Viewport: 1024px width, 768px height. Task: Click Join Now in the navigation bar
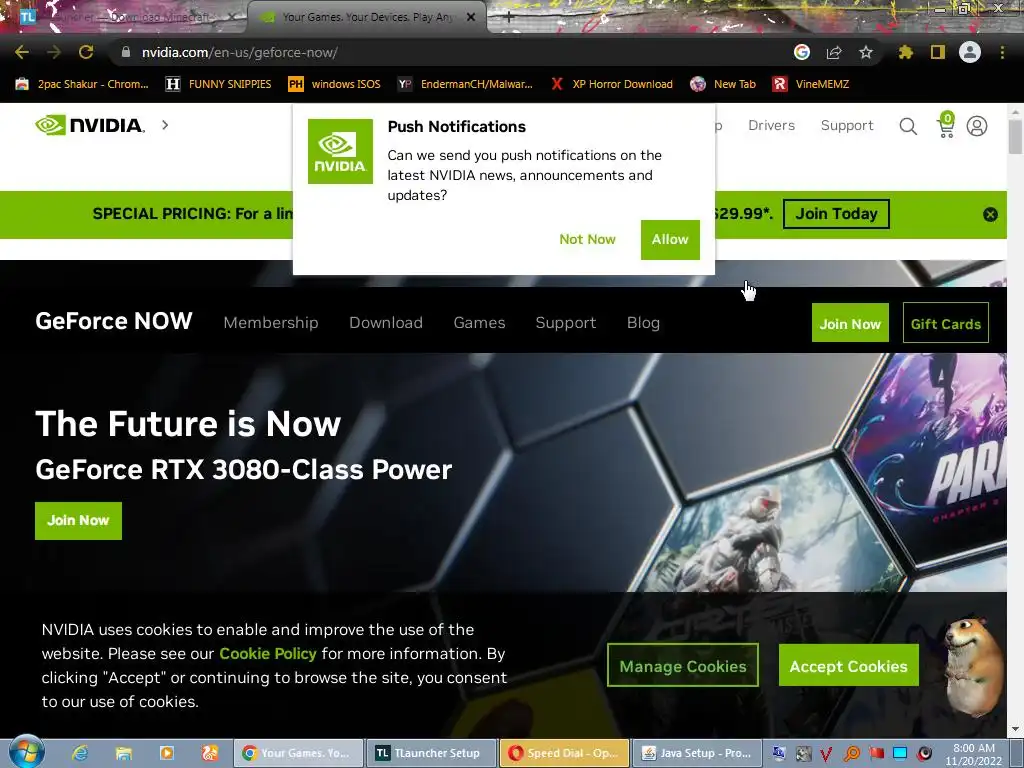coord(850,323)
